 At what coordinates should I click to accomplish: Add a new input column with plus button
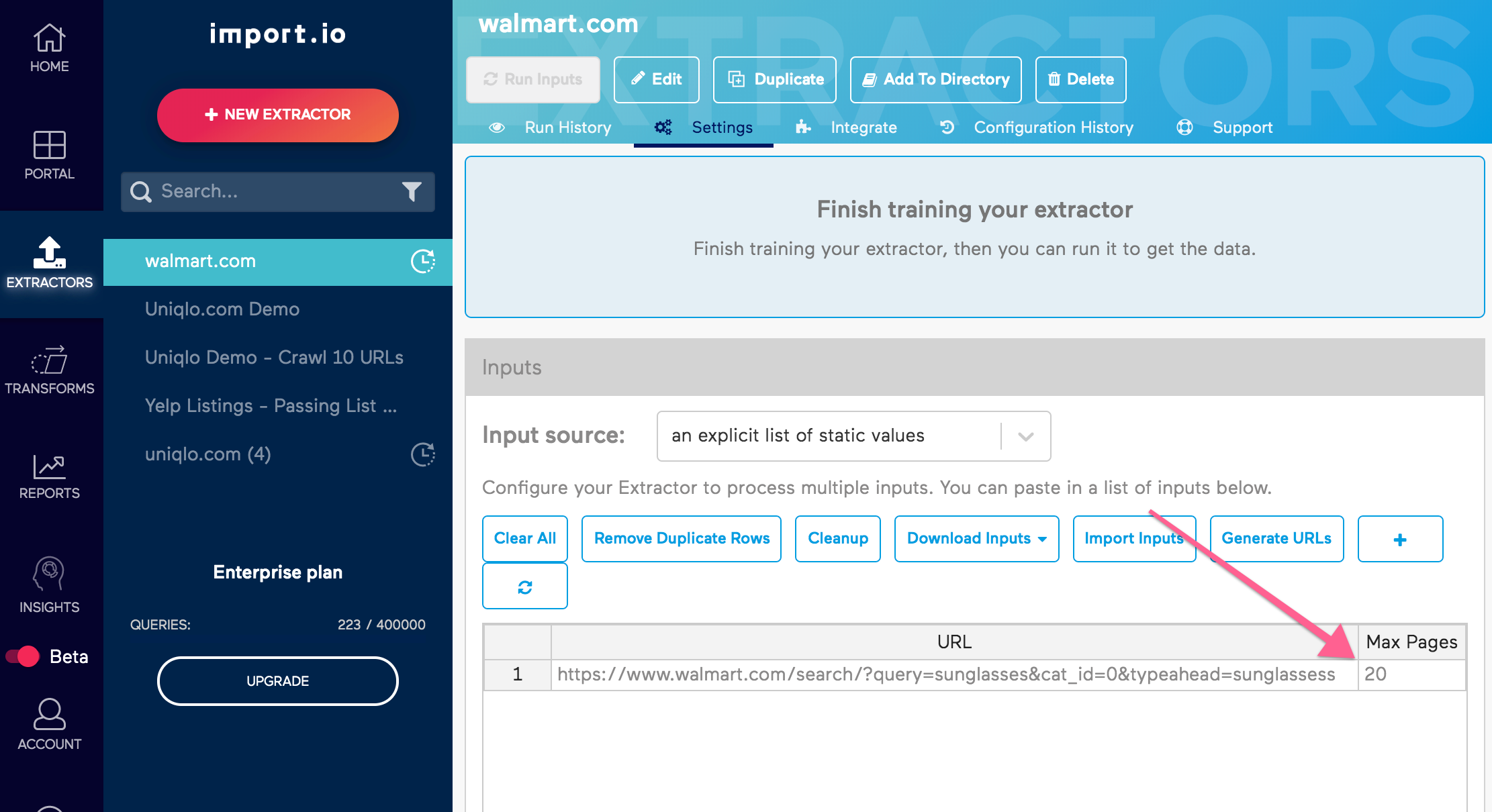[1400, 538]
